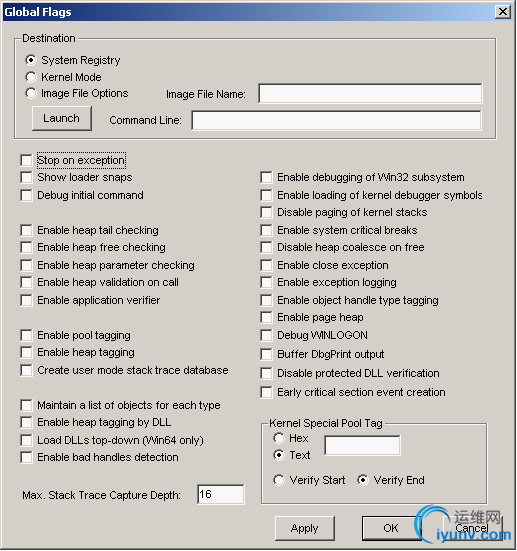Enable application verifier checkbox
The width and height of the screenshot is (517, 551).
click(26, 300)
